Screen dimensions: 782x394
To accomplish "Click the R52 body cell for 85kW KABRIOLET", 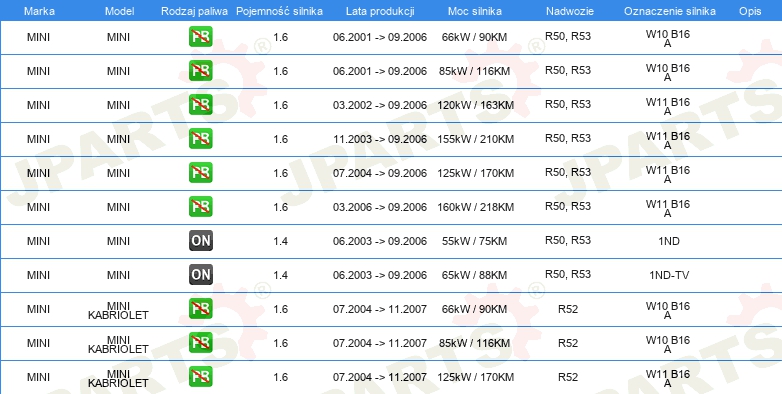I will tap(568, 343).
